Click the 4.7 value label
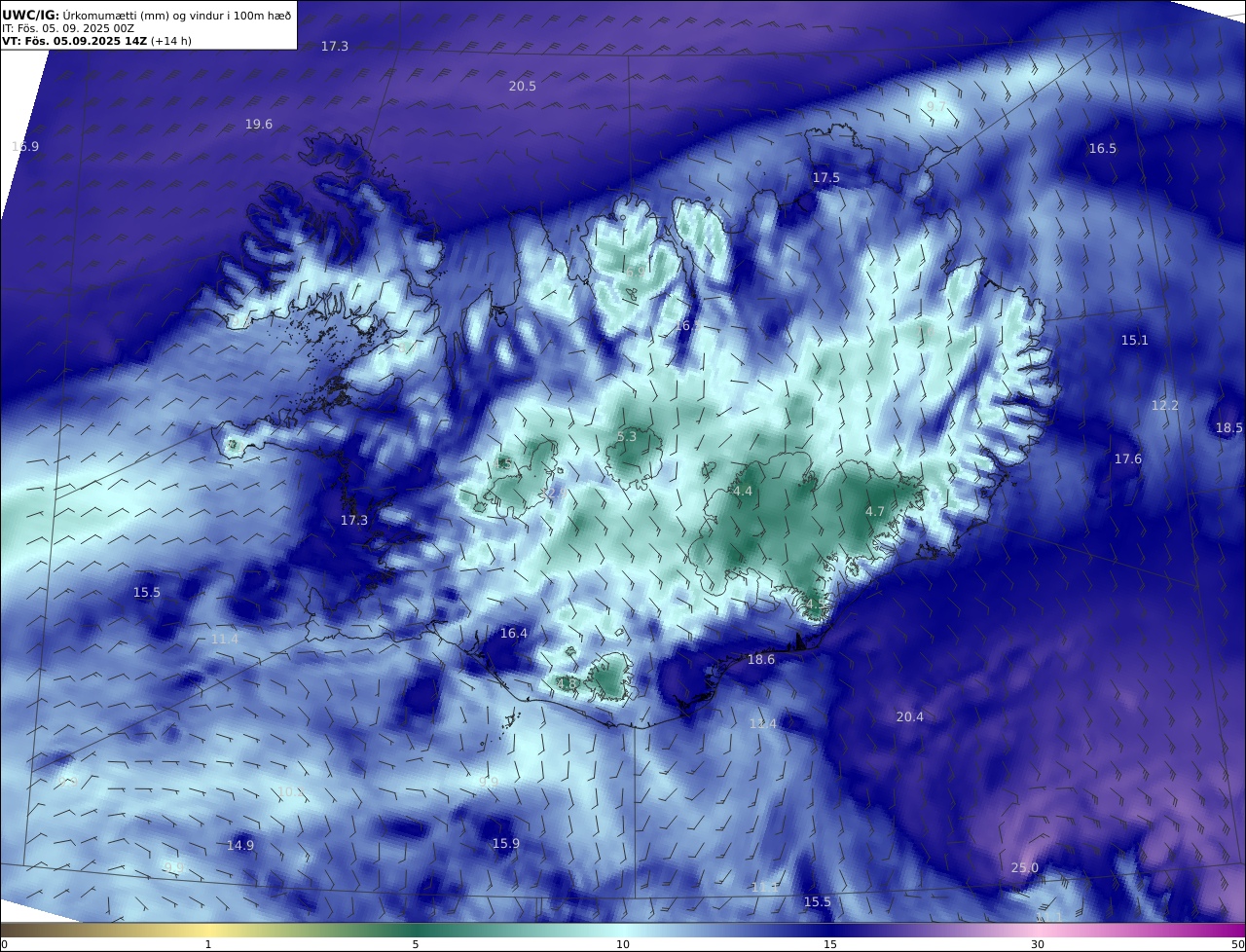 tap(875, 512)
